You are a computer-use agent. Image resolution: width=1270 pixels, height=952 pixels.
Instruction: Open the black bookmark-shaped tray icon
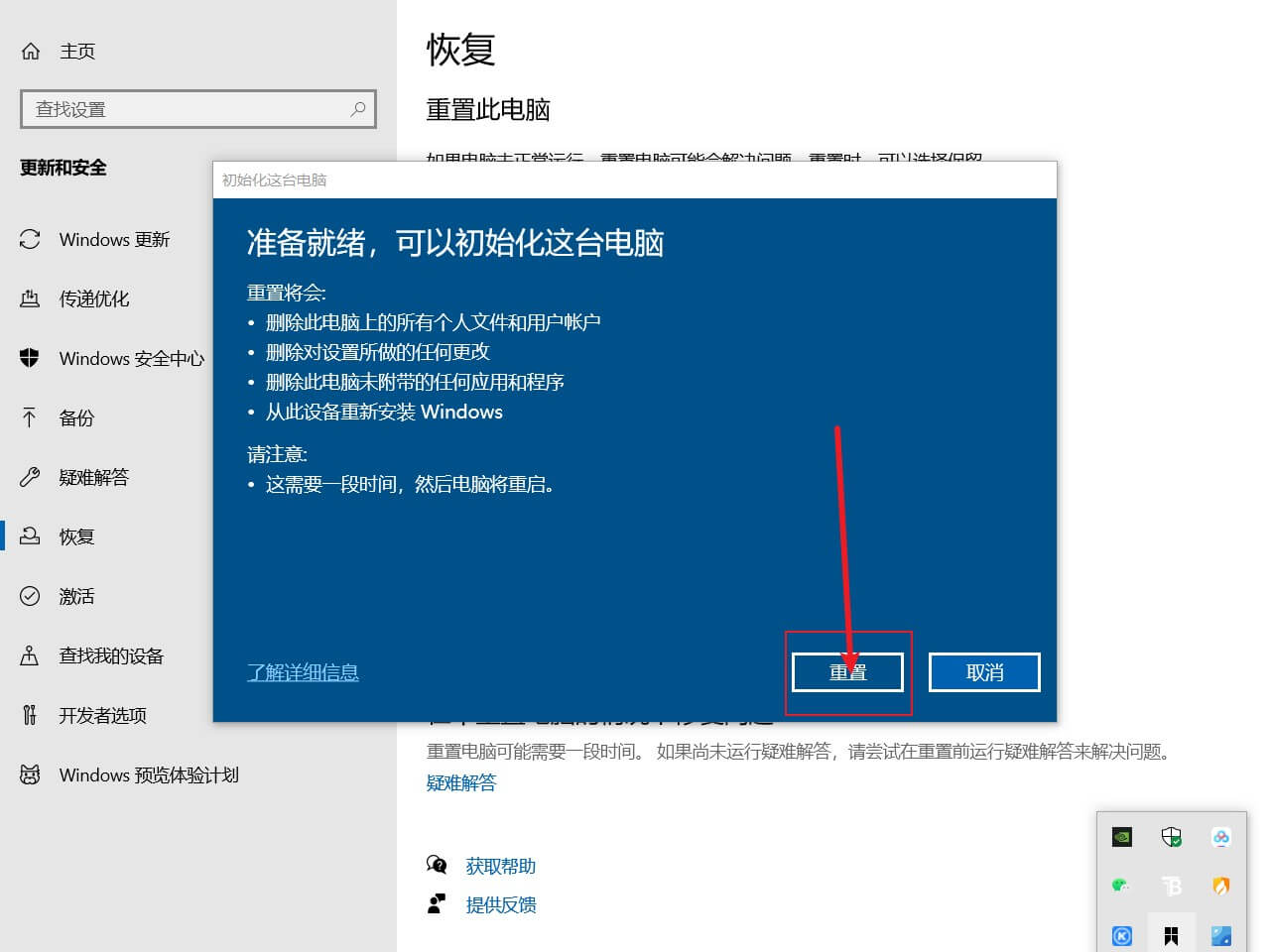coord(1172,935)
